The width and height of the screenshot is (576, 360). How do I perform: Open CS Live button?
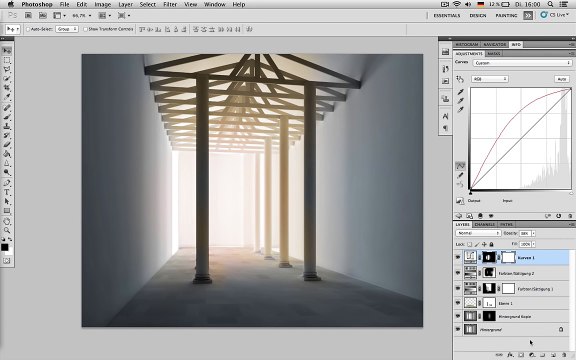(x=555, y=15)
